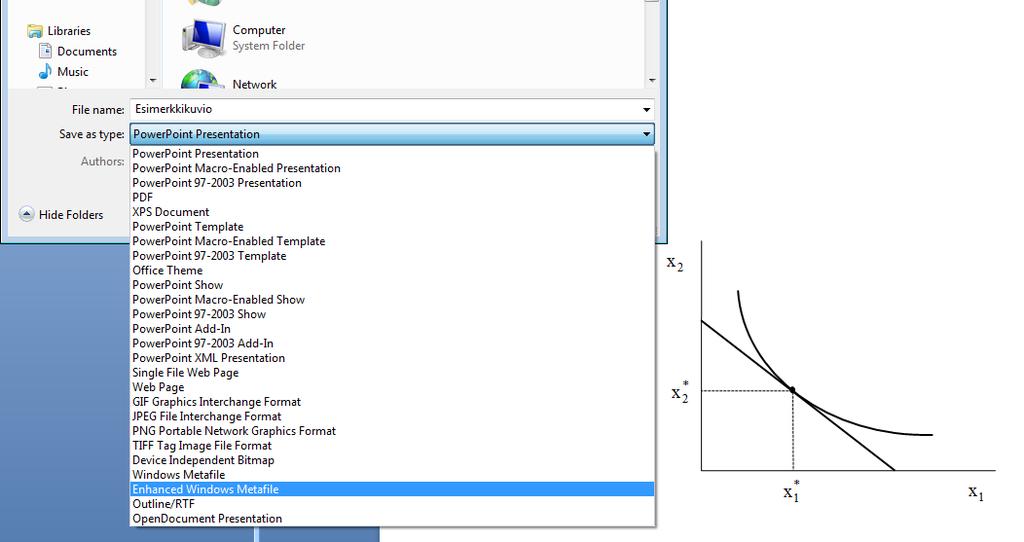This screenshot has width=1024, height=542.
Task: Expand the File name history dropdown
Action: pyautogui.click(x=646, y=110)
